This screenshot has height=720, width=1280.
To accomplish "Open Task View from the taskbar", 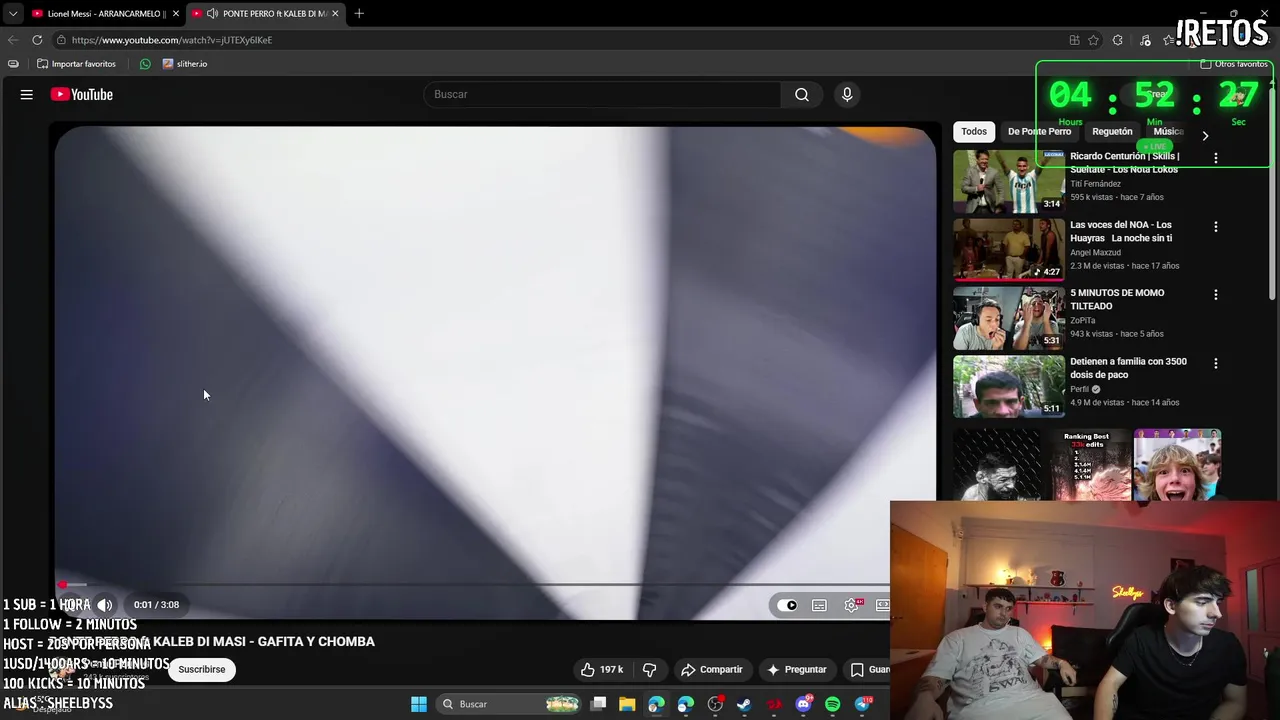I will tap(598, 704).
